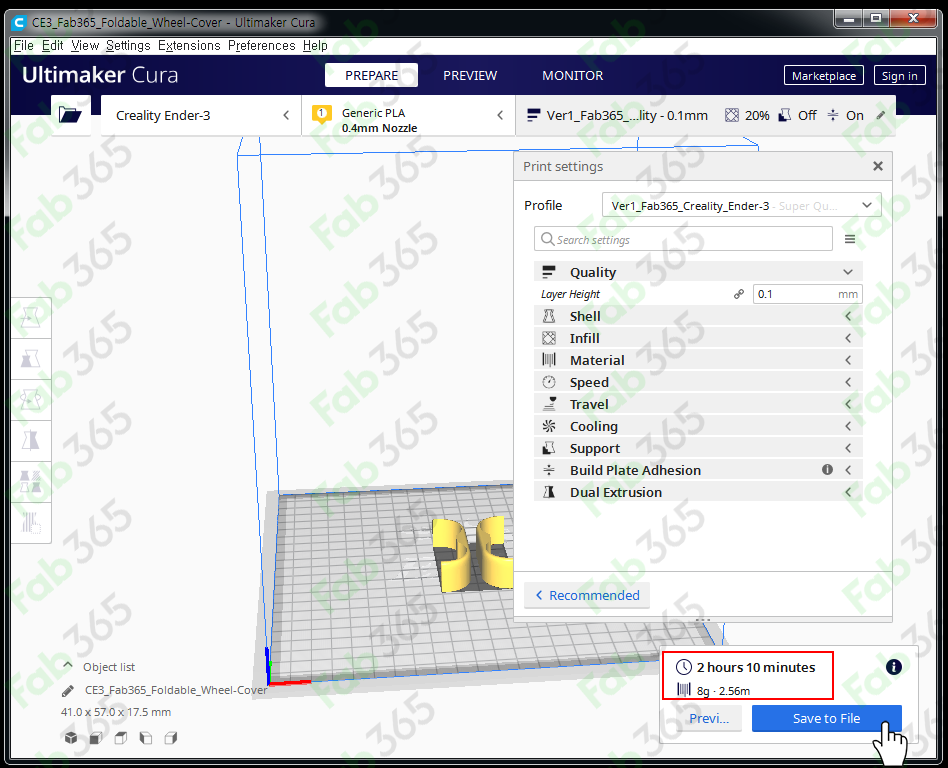Screen dimensions: 948x768
Task: Click the info icon near the print time
Action: click(x=894, y=666)
